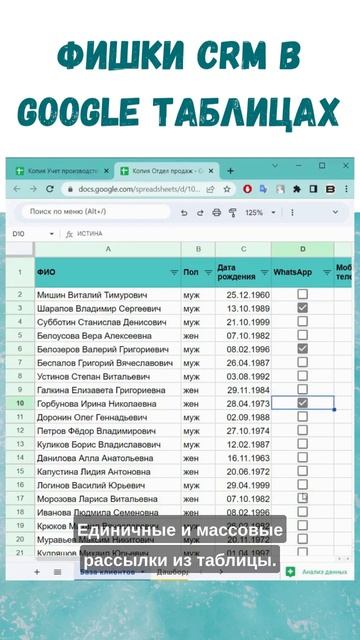
Task: Toggle WhatsApp checkbox for Мишин Виталий Тимурович
Action: point(302,294)
